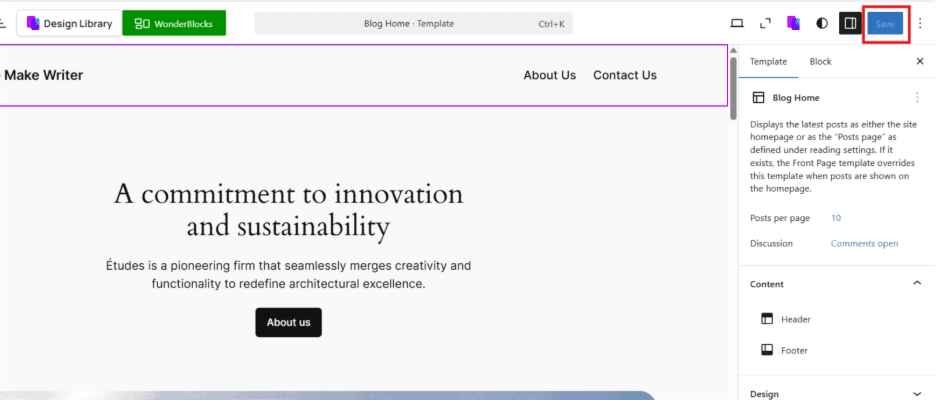Select the Header template part
The height and width of the screenshot is (400, 936).
pyautogui.click(x=795, y=319)
